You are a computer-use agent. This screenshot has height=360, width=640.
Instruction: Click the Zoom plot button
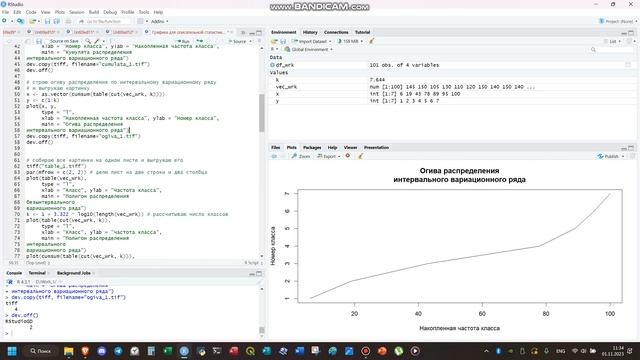pyautogui.click(x=301, y=156)
